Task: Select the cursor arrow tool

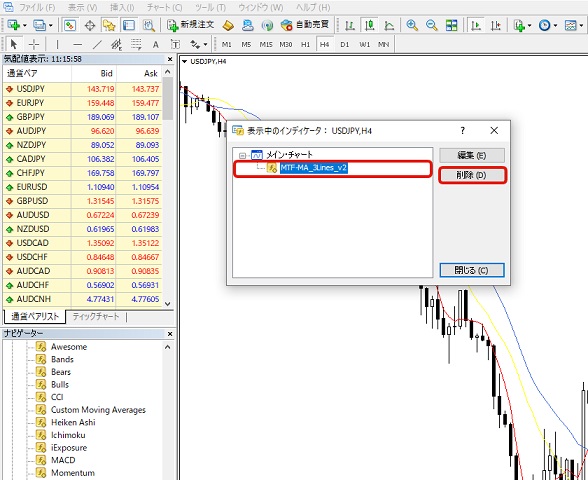Action: point(14,44)
